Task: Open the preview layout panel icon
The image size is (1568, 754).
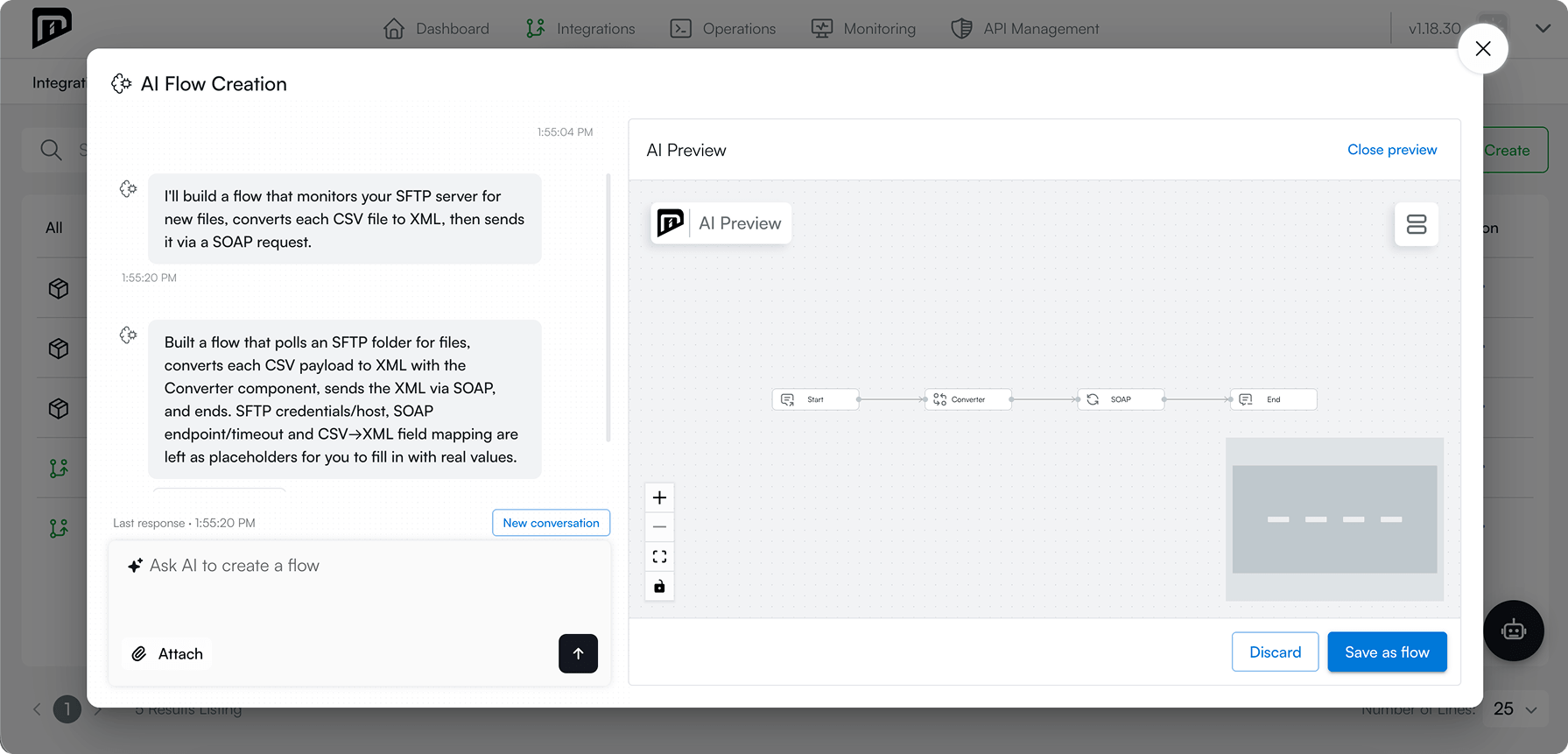Action: [x=1416, y=224]
